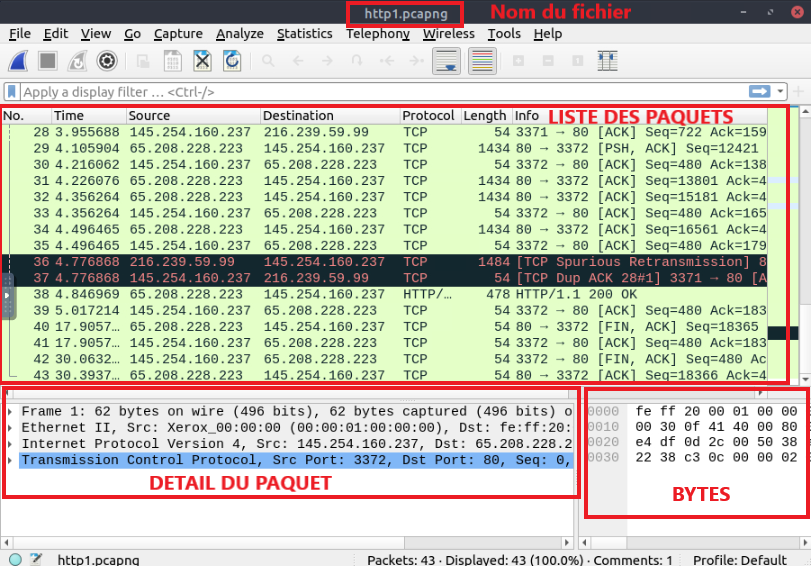
Task: Reset text to normal size
Action: pos(578,61)
